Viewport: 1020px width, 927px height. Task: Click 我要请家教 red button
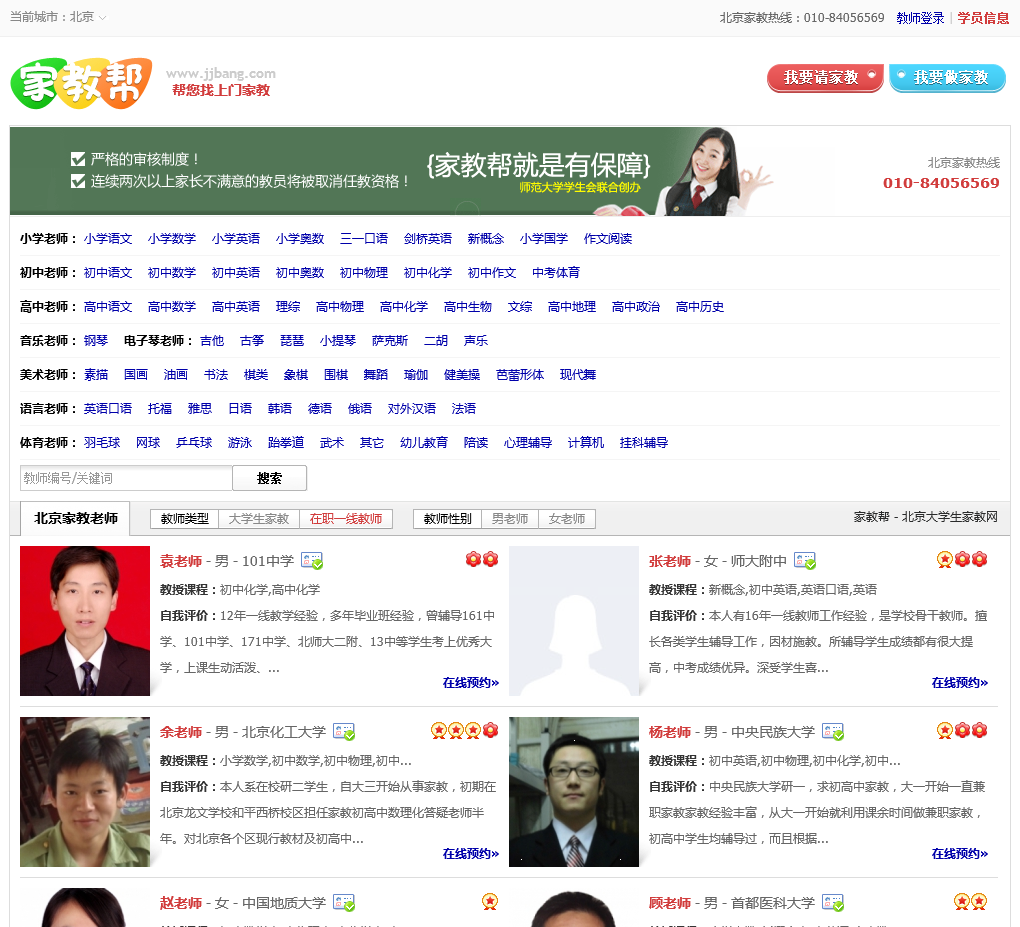pos(825,78)
